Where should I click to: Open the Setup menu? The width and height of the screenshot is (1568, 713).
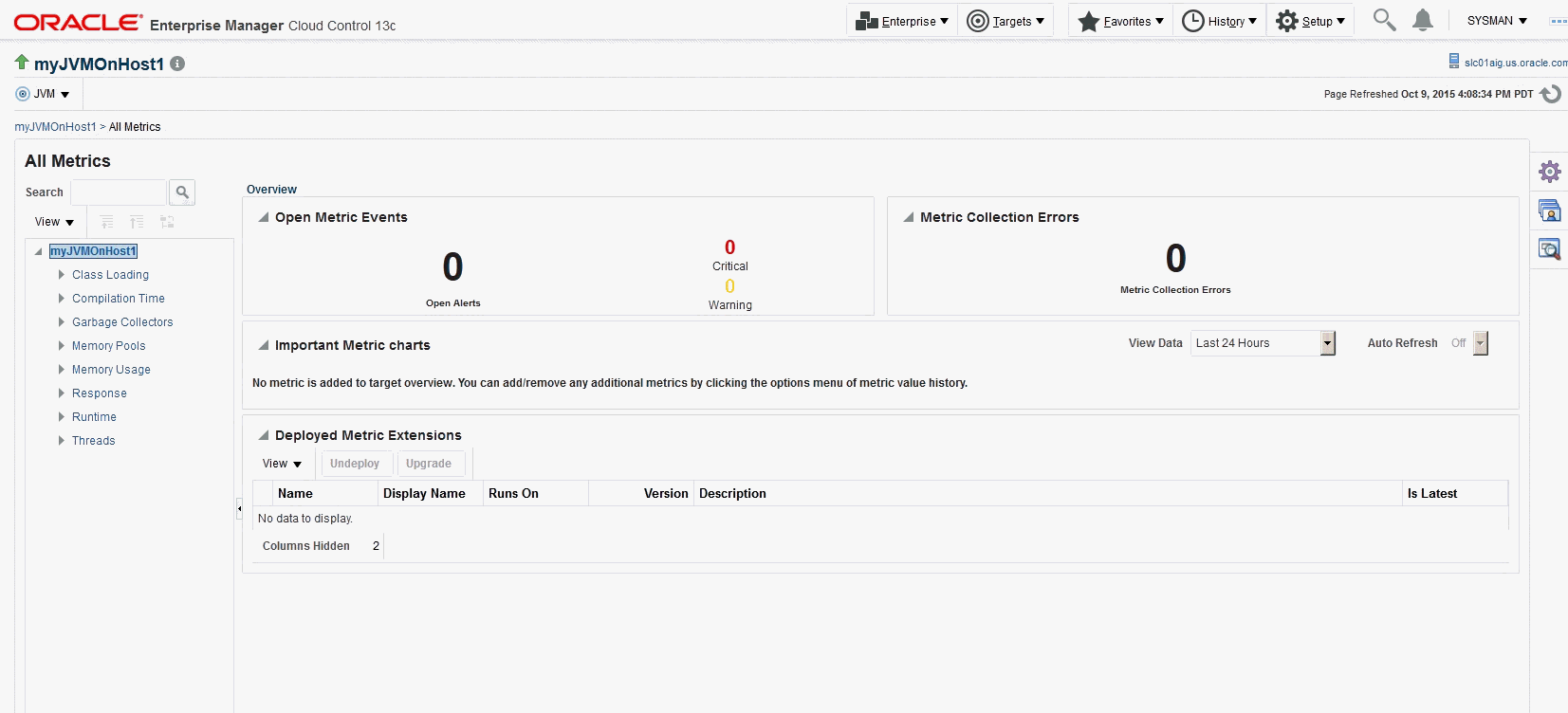1310,21
